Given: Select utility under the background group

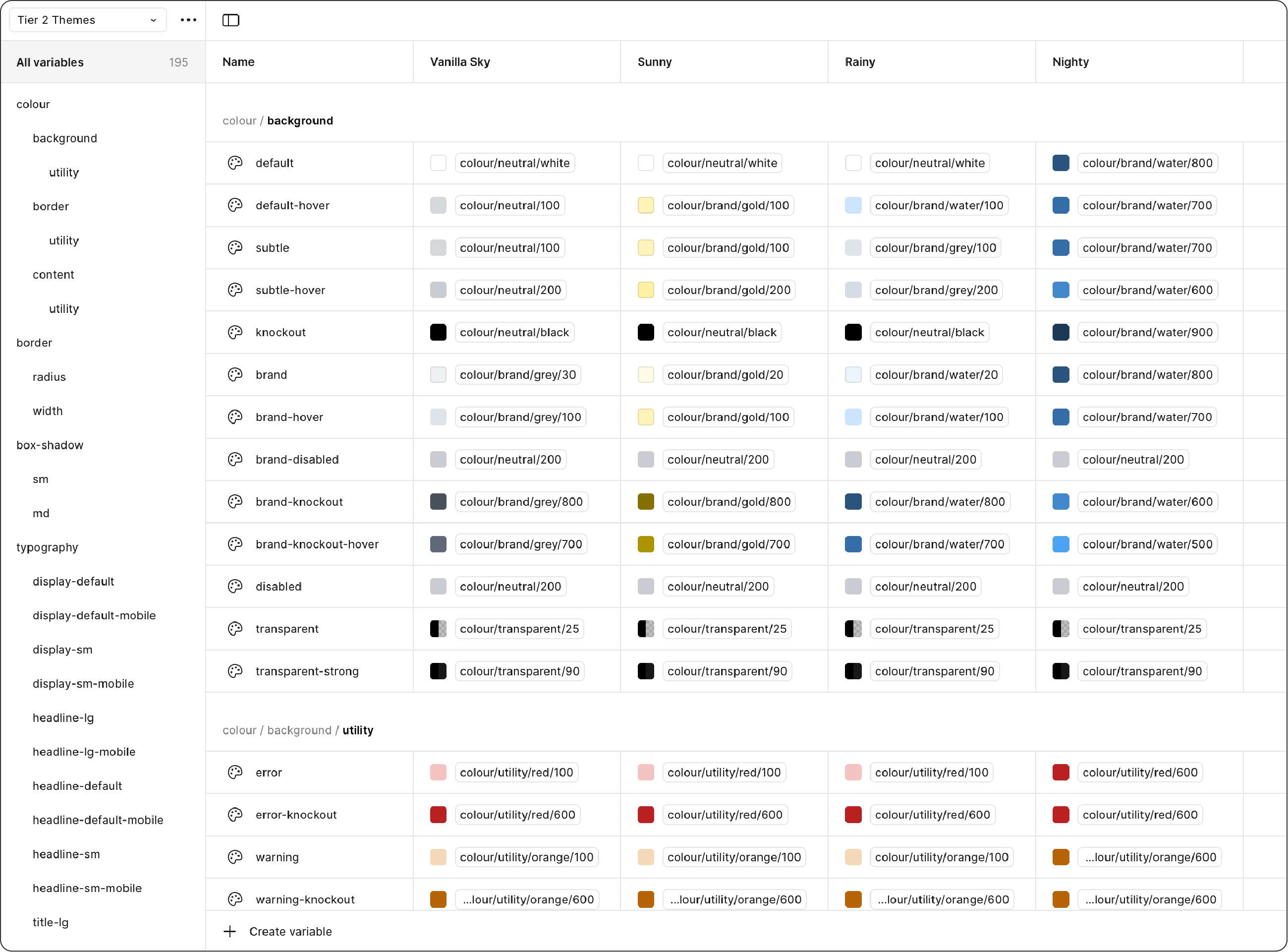Looking at the screenshot, I should (x=63, y=172).
